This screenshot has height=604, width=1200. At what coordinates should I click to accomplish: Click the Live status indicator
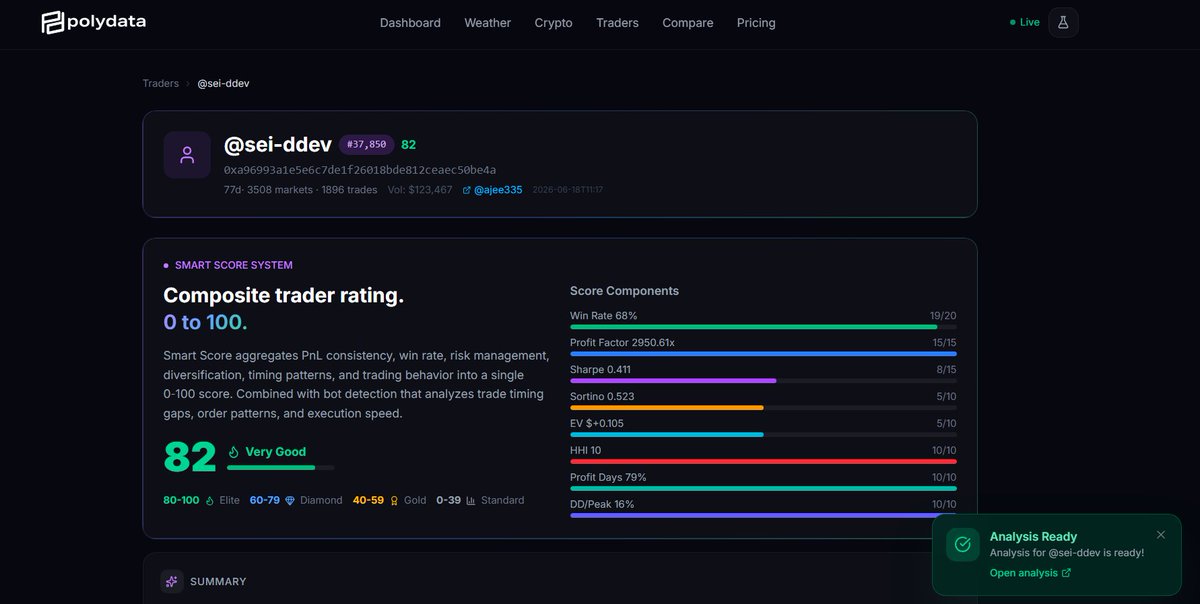(1025, 22)
